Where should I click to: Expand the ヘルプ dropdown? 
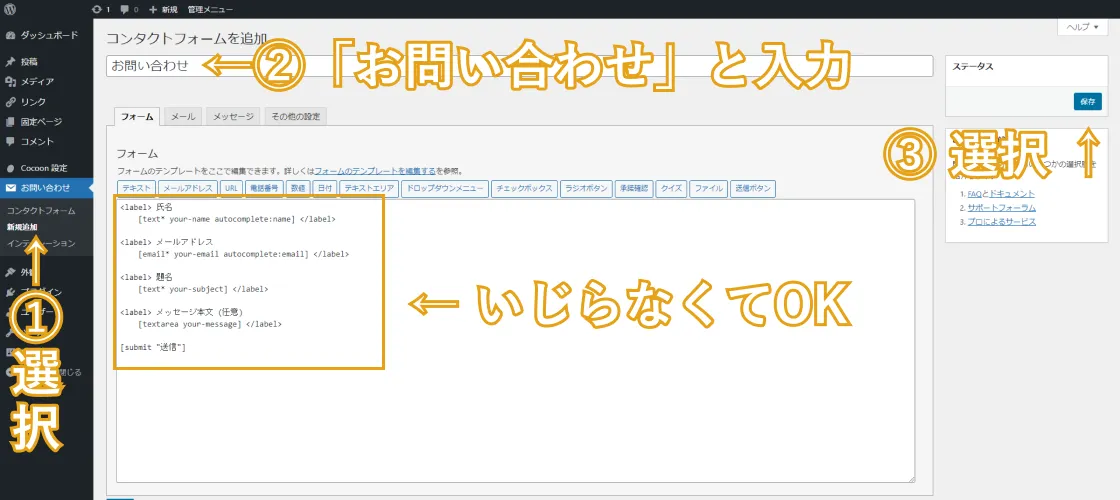coord(1082,27)
